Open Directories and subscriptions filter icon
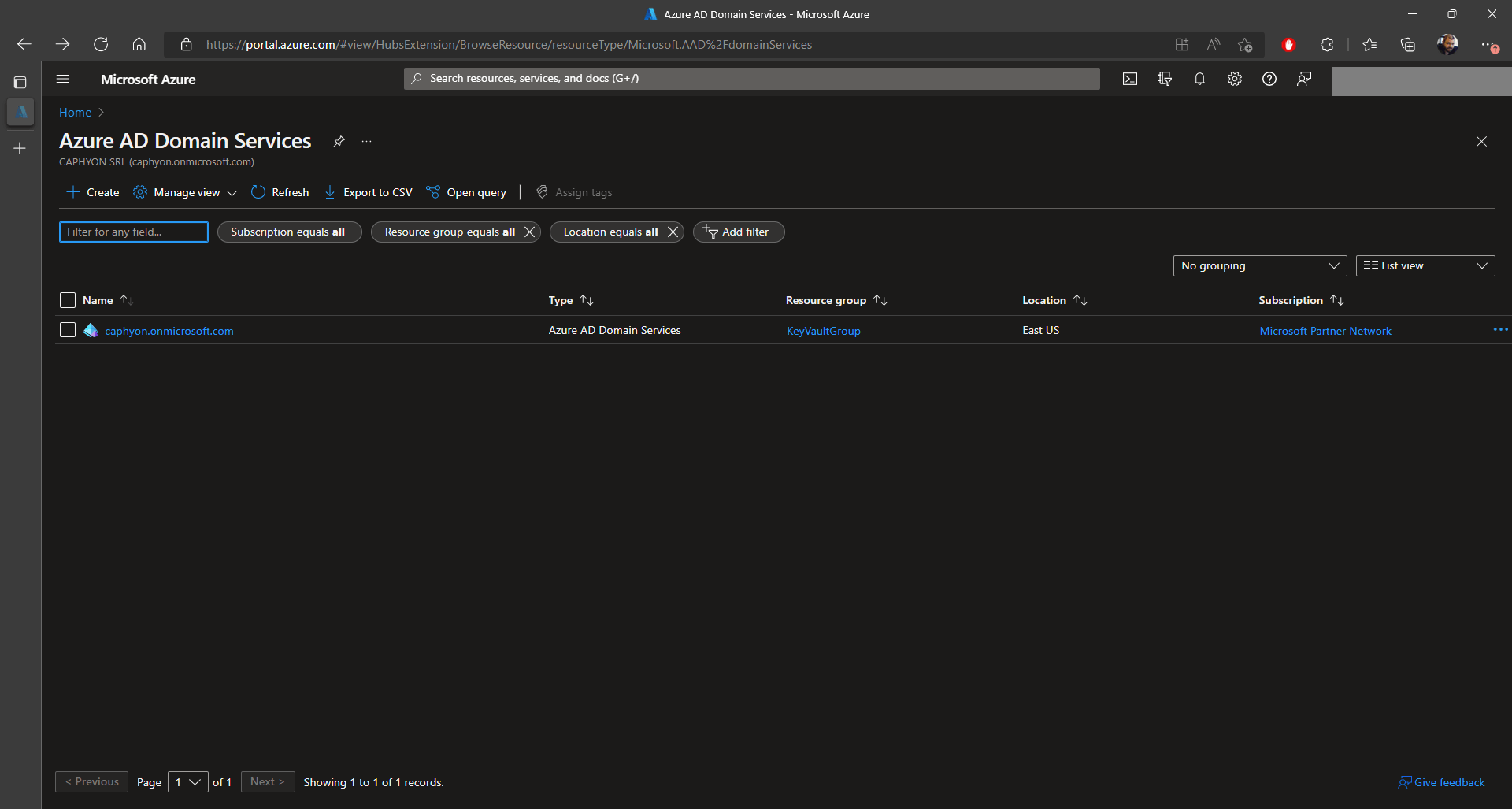1512x809 pixels. pos(1165,79)
